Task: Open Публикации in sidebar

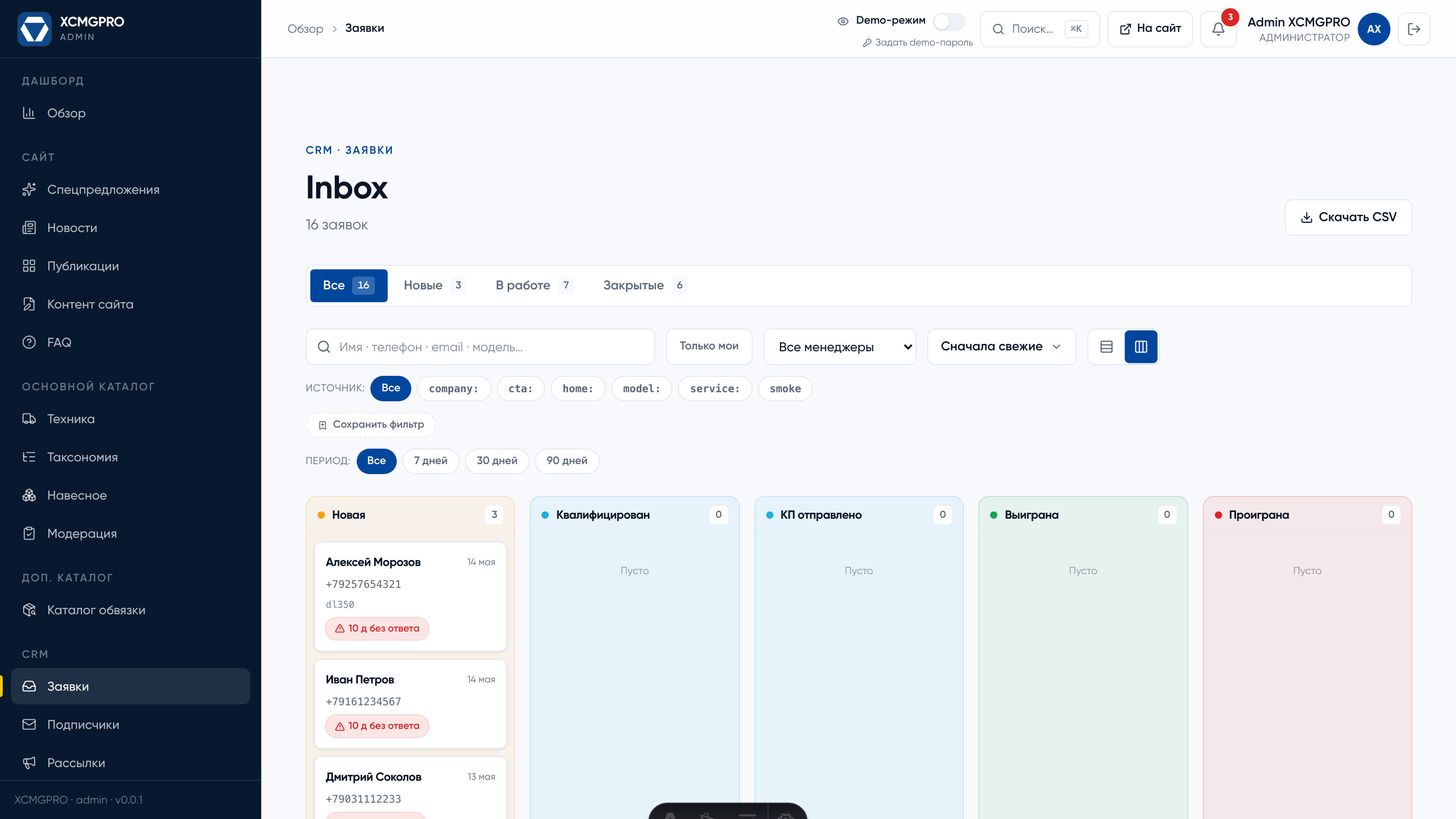Action: pyautogui.click(x=130, y=266)
